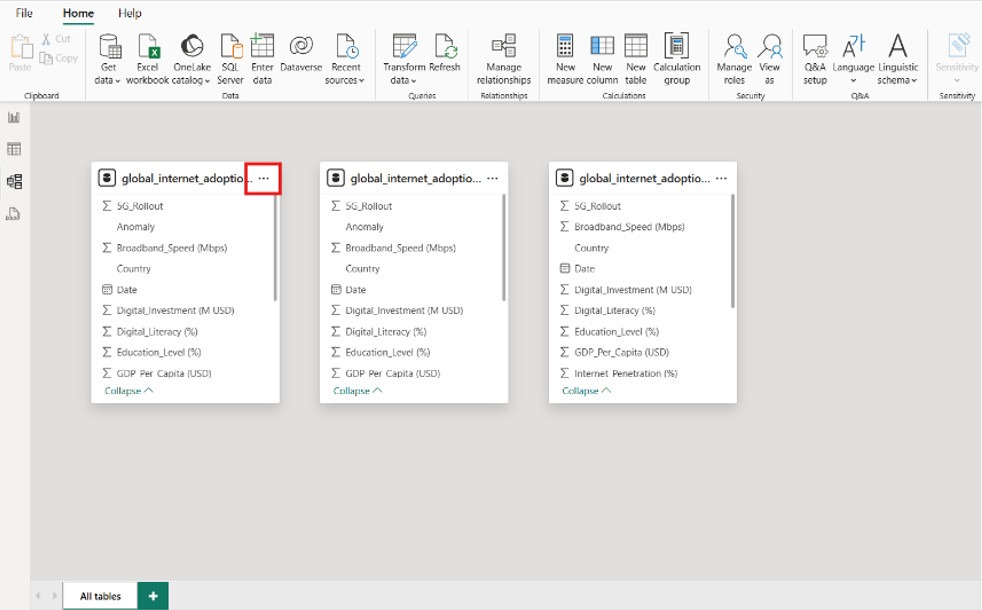Screen dimensions: 982x610
Task: Add a new model layout with plus button
Action: click(152, 596)
